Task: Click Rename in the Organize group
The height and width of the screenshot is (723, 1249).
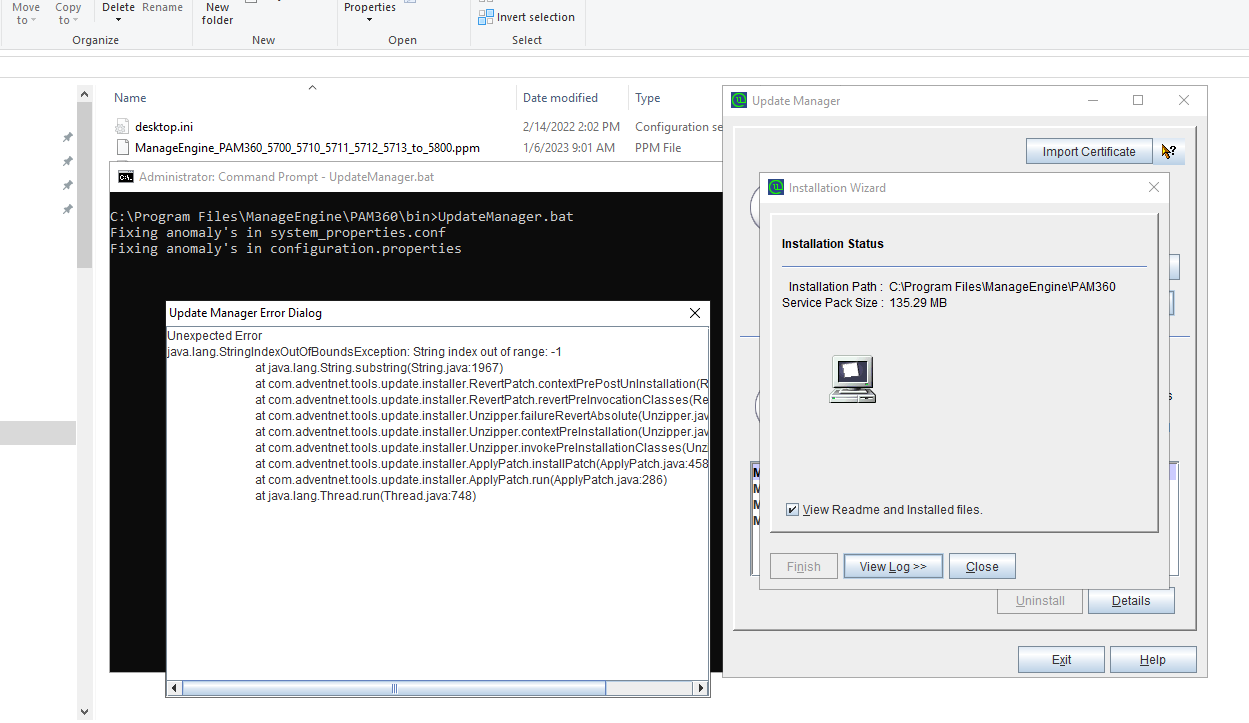Action: click(162, 7)
